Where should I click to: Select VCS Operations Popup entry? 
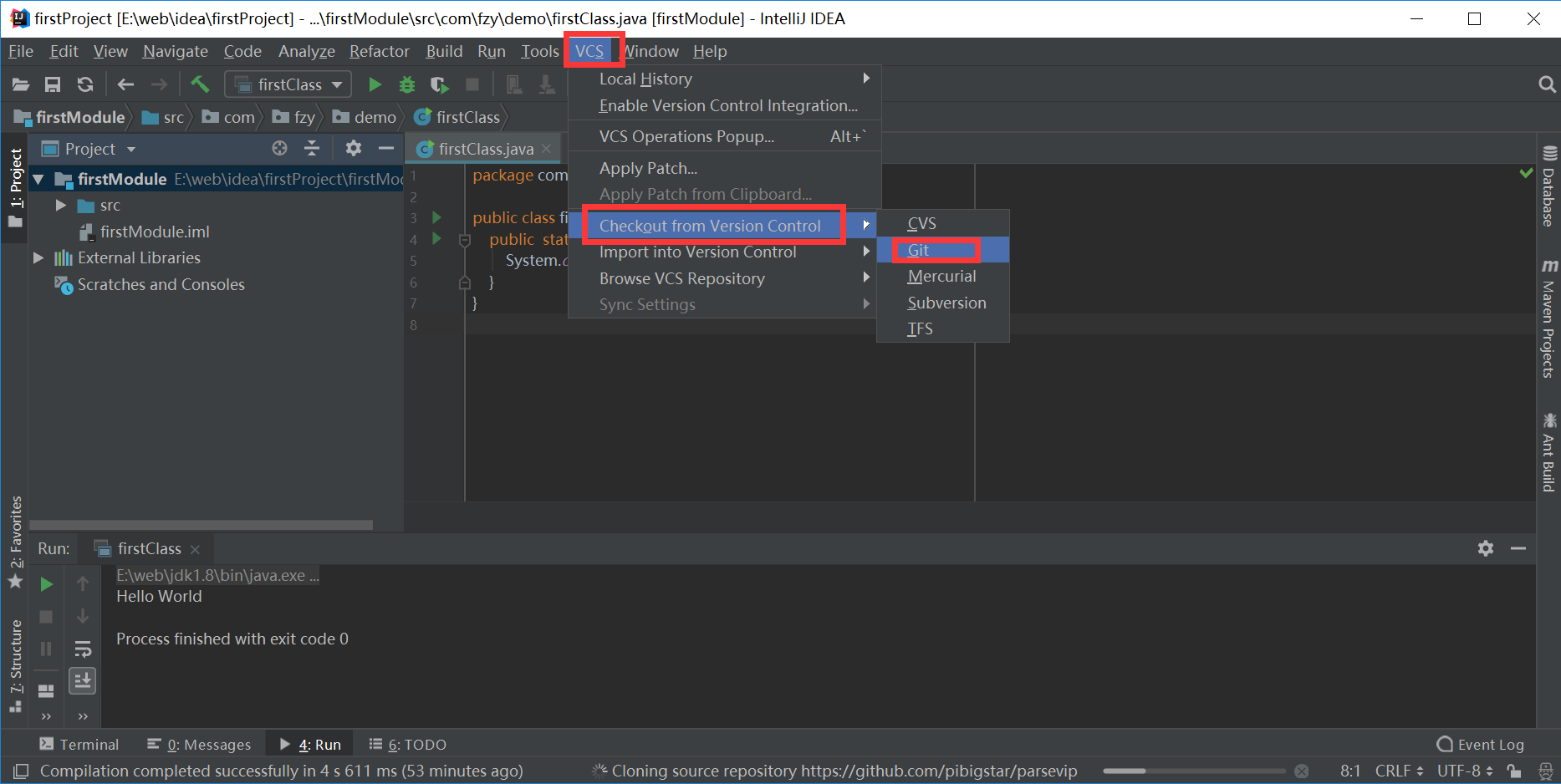724,136
